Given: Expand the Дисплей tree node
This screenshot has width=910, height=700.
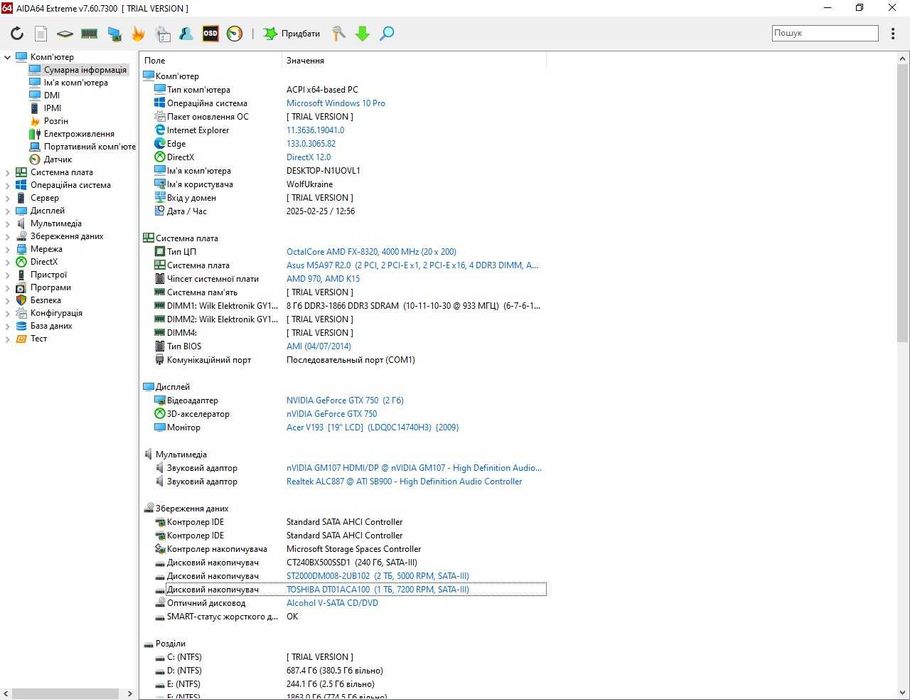Looking at the screenshot, I should tap(8, 211).
